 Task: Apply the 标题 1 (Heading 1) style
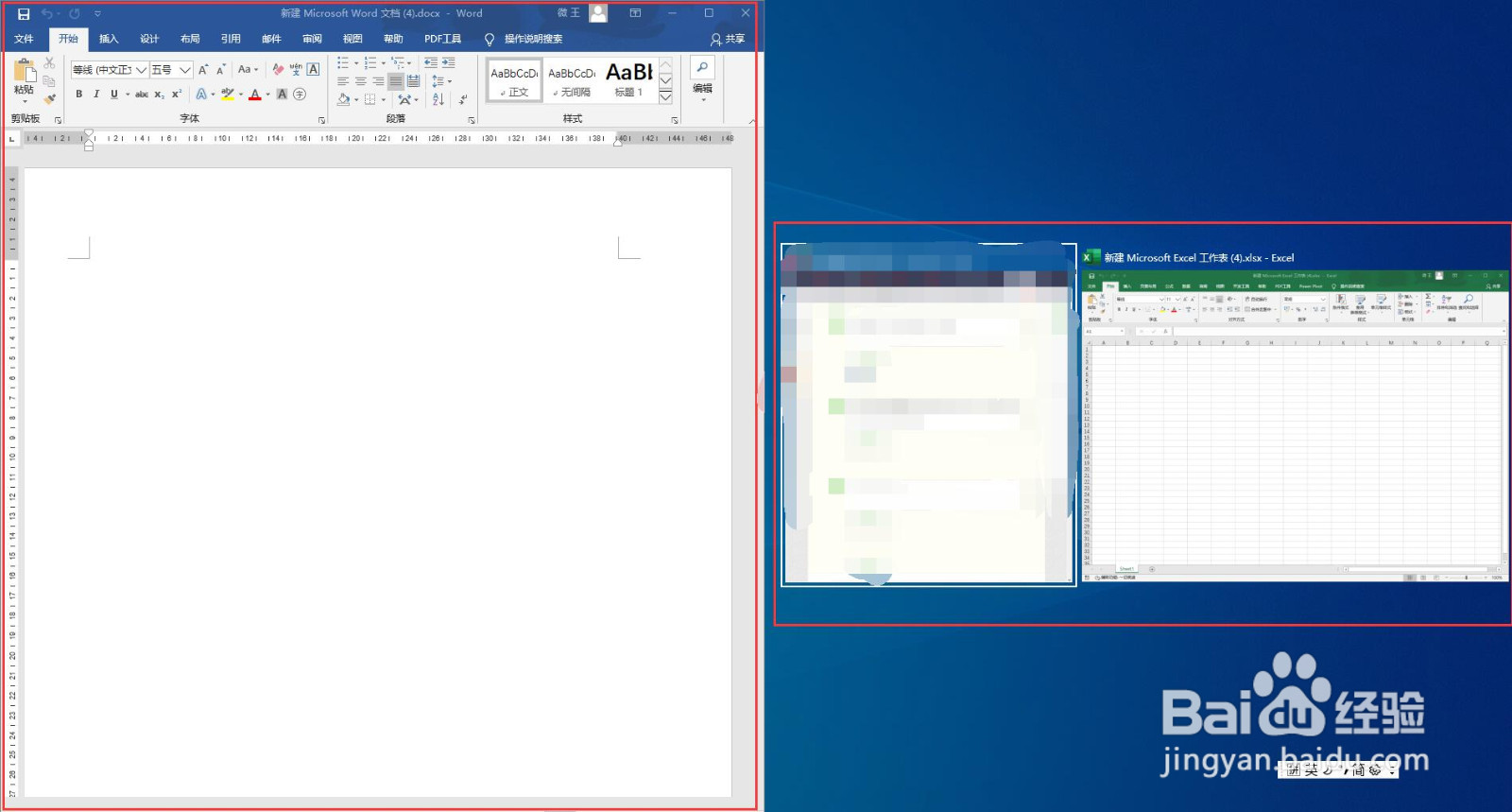point(628,80)
